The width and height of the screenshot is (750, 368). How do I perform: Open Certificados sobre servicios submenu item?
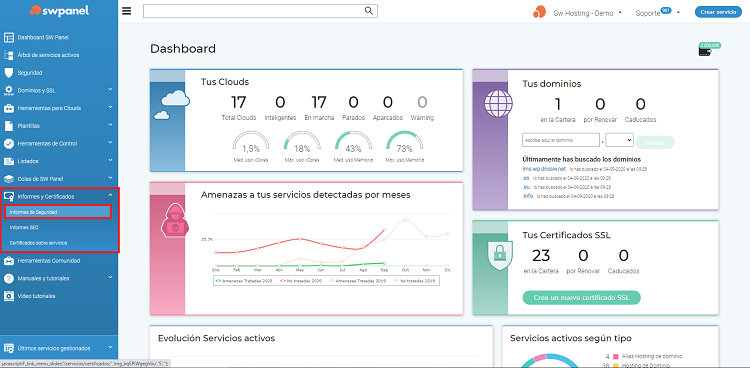[x=38, y=243]
